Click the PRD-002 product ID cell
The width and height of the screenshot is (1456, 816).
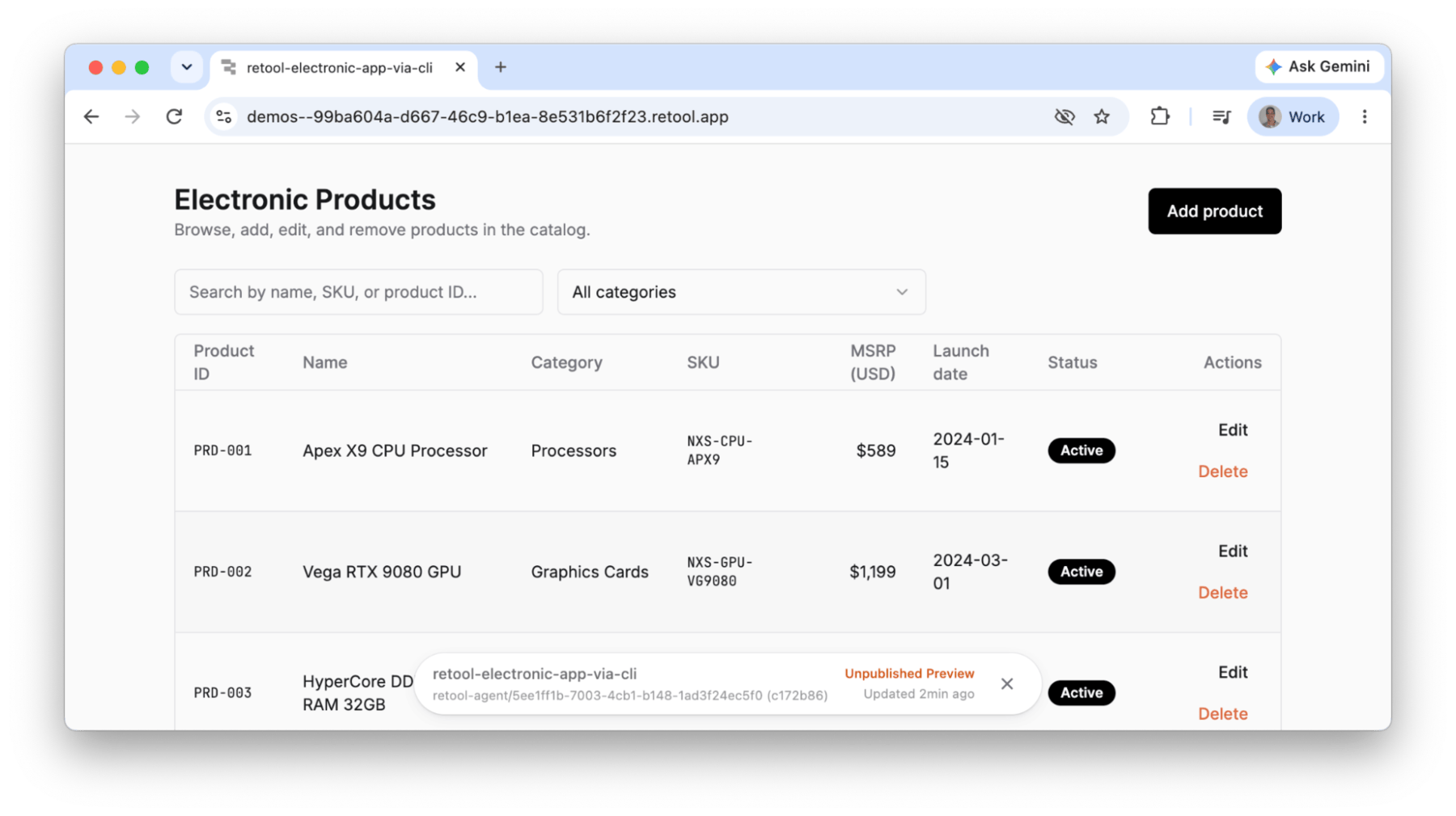coord(222,572)
